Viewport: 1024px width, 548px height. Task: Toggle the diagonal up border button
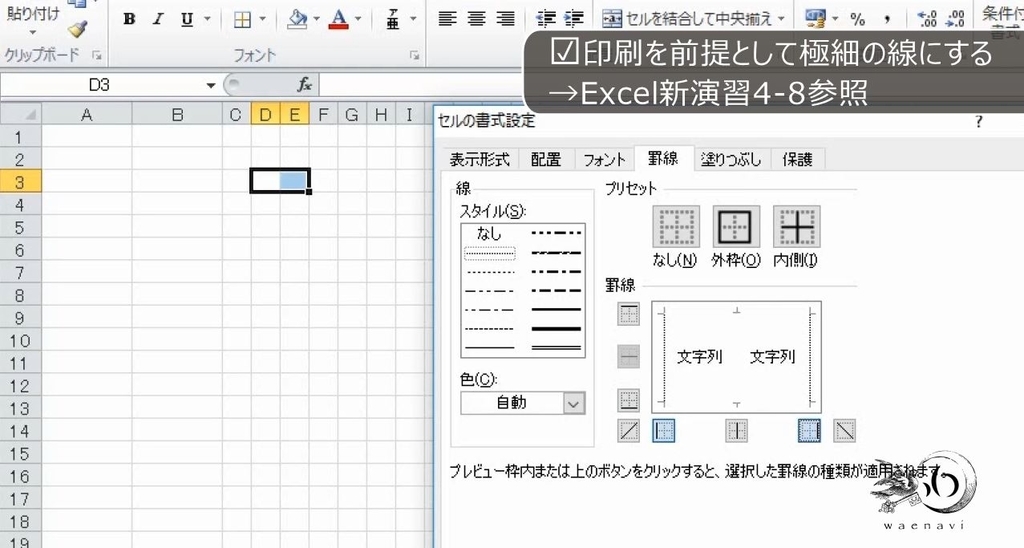pyautogui.click(x=628, y=430)
